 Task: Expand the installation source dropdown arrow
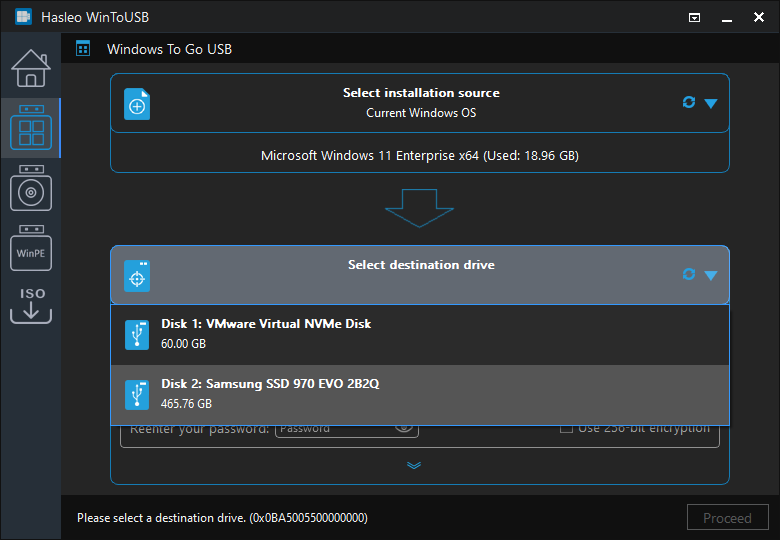click(711, 103)
